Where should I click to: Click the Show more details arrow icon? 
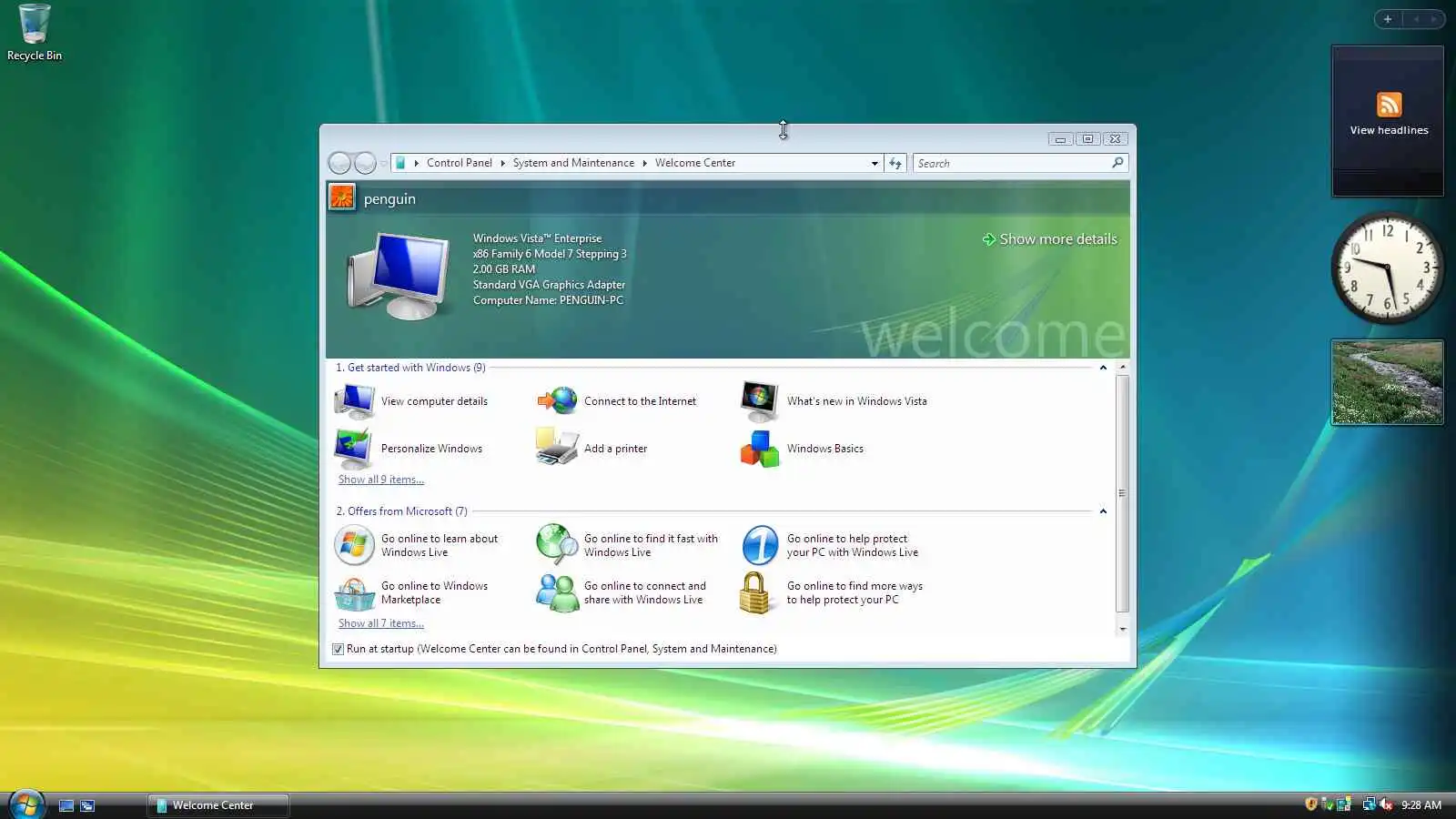[988, 239]
